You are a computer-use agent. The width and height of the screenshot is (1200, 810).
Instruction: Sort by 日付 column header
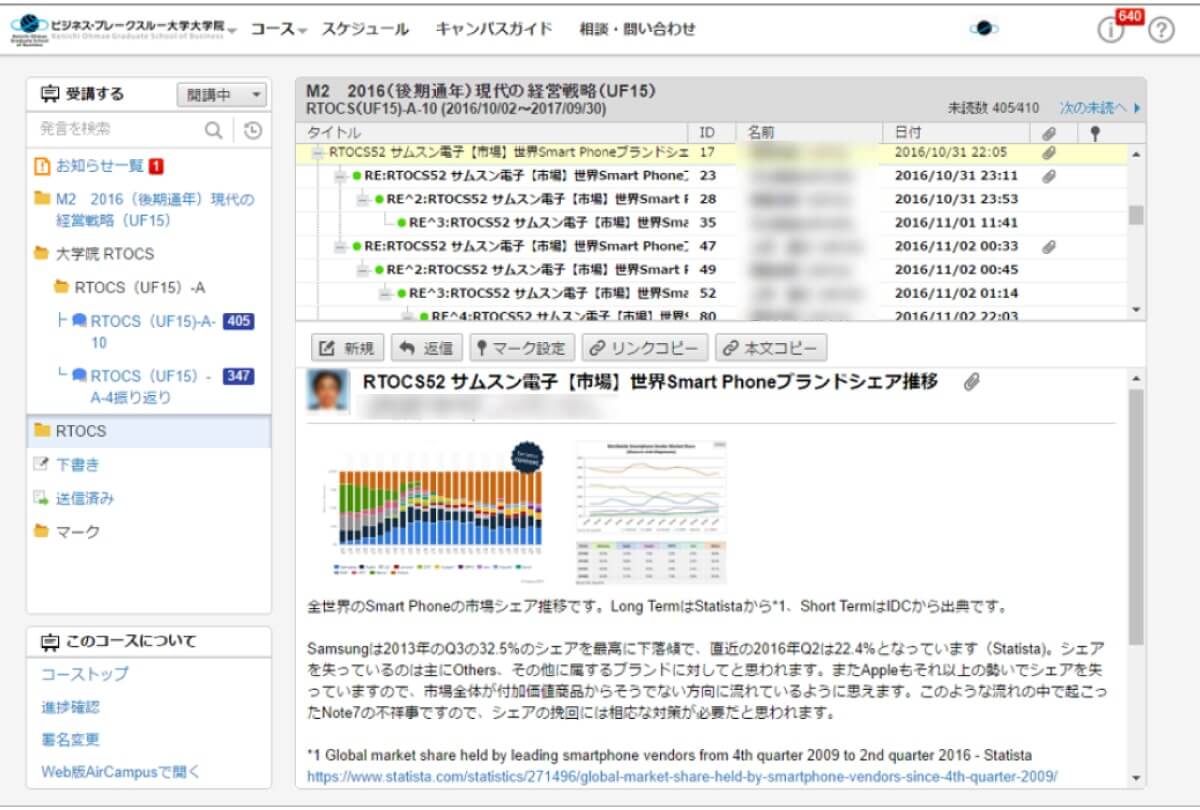tap(955, 133)
